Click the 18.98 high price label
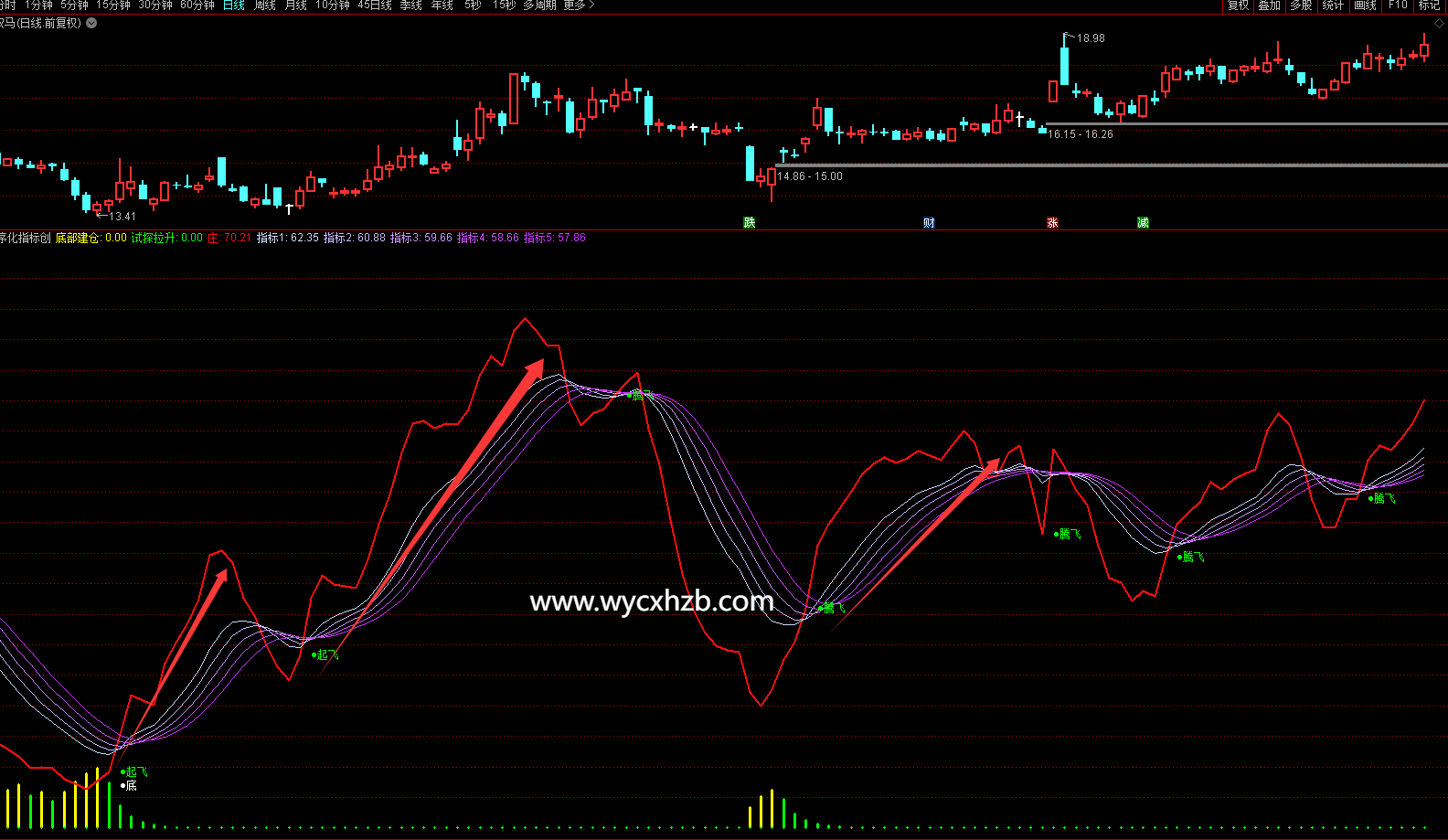 (x=1090, y=38)
